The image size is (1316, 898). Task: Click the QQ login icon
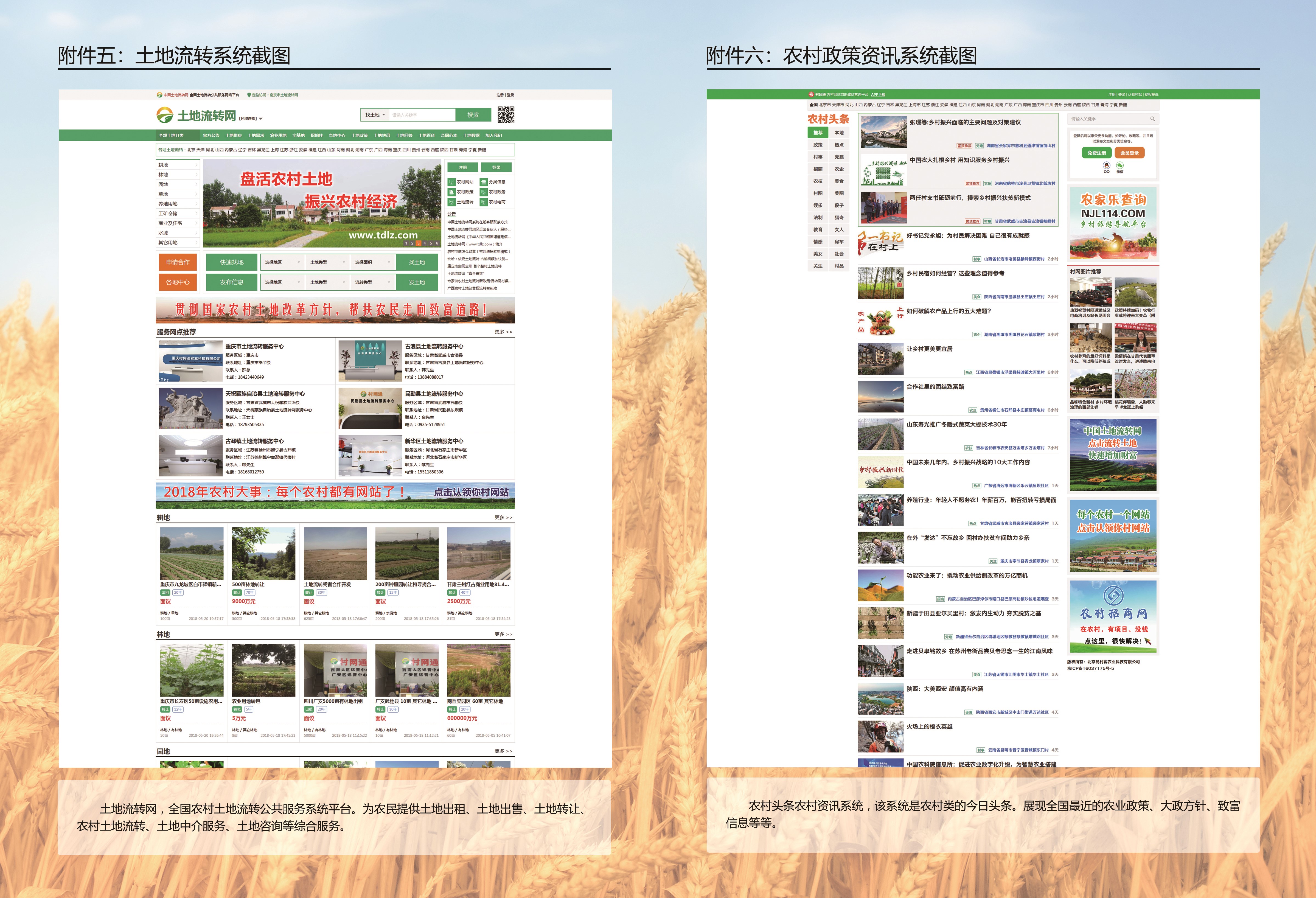(x=1107, y=165)
